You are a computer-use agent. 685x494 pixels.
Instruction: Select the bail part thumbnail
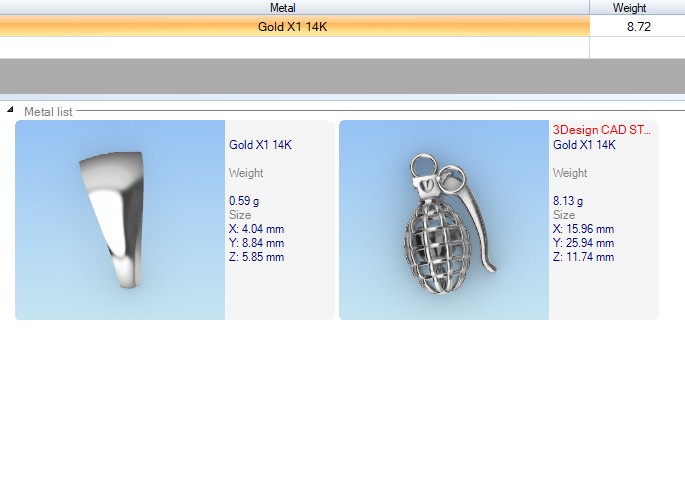[120, 220]
